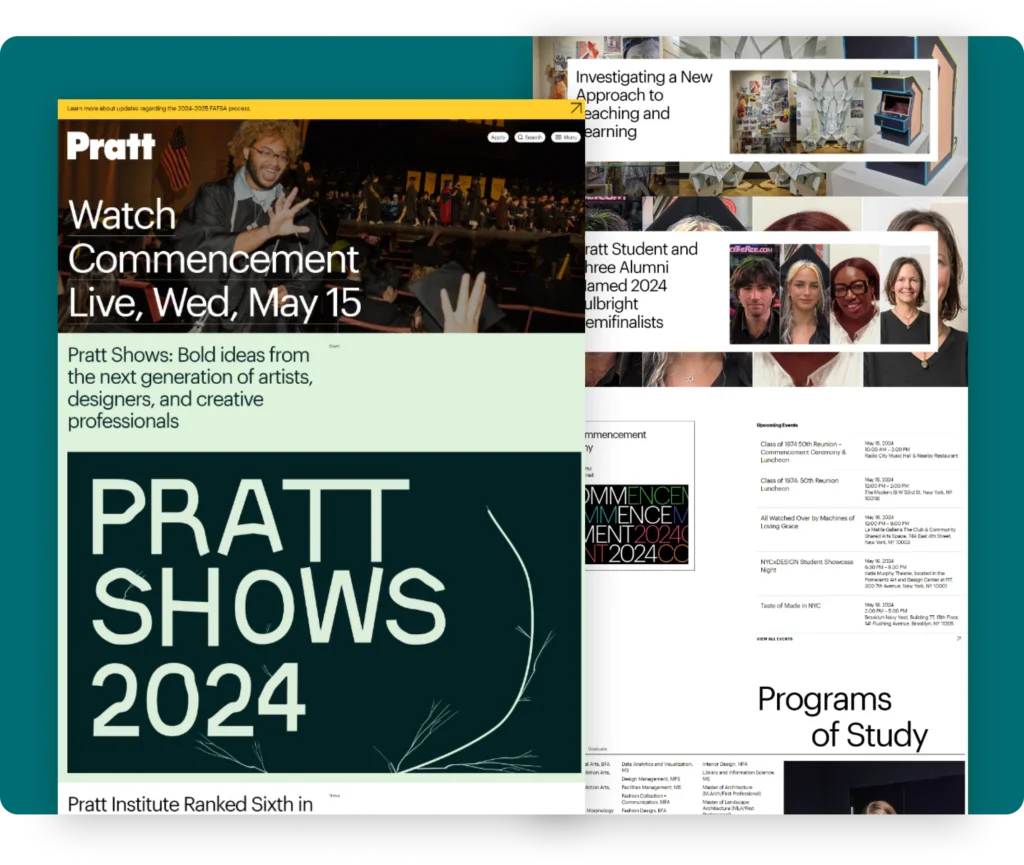The height and width of the screenshot is (865, 1024).
Task: Open the Commencement 2024 colorful graphic card
Action: (x=638, y=526)
